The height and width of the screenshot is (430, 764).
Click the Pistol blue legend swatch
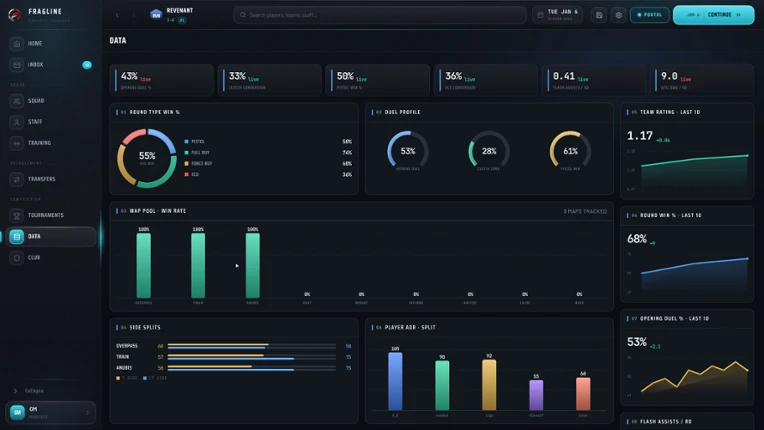pyautogui.click(x=187, y=142)
